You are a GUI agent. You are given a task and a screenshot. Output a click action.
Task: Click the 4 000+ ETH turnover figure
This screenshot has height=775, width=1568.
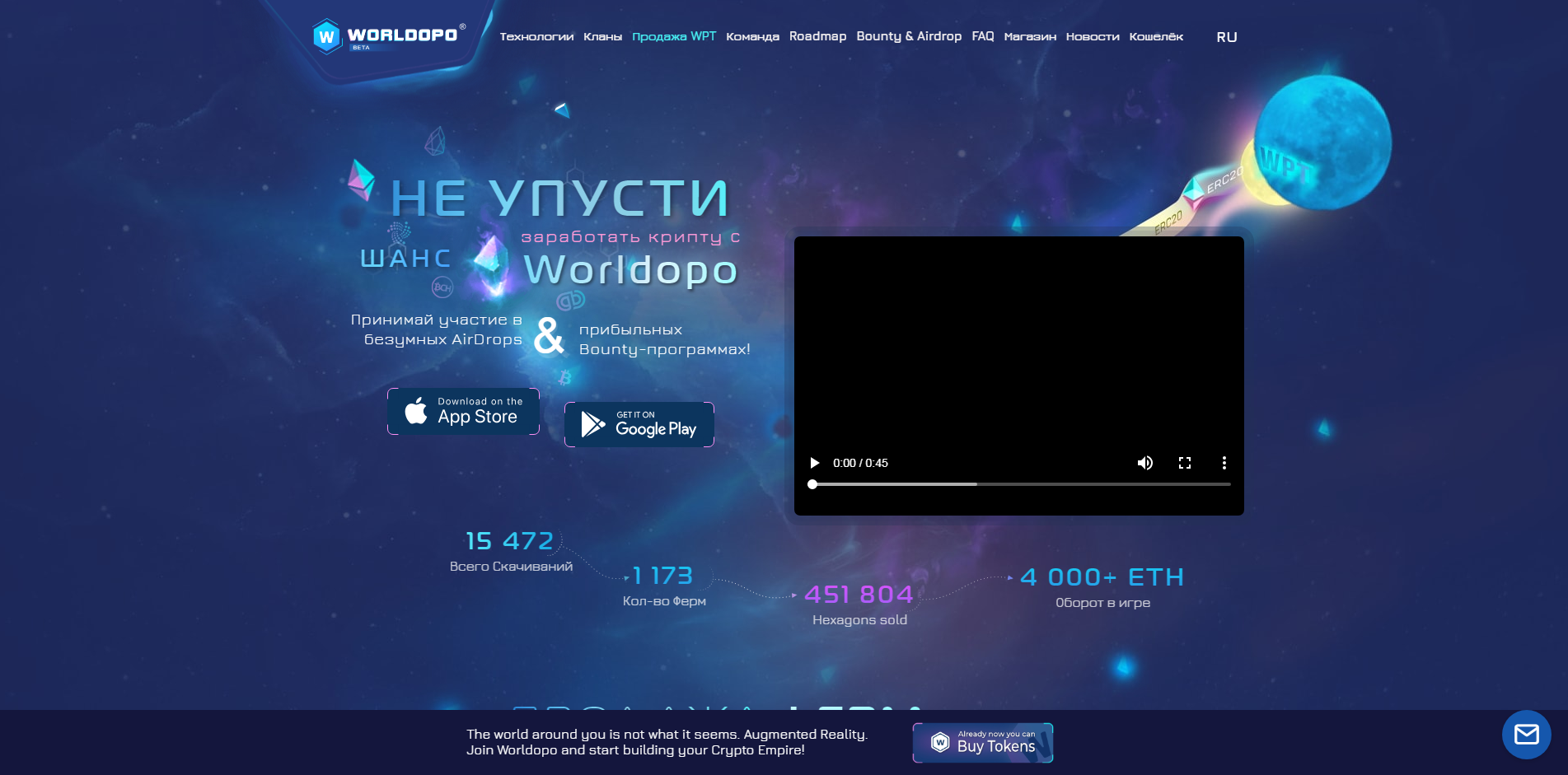pyautogui.click(x=1102, y=577)
